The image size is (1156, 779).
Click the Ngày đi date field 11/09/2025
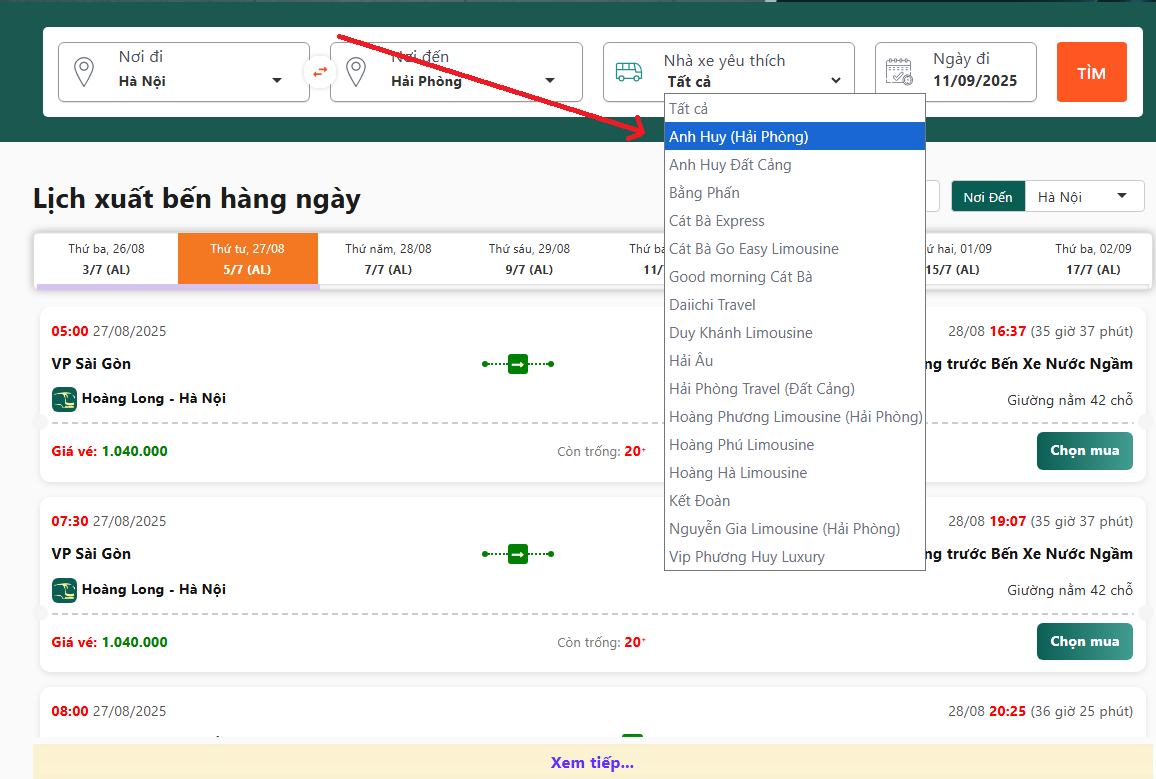click(974, 81)
